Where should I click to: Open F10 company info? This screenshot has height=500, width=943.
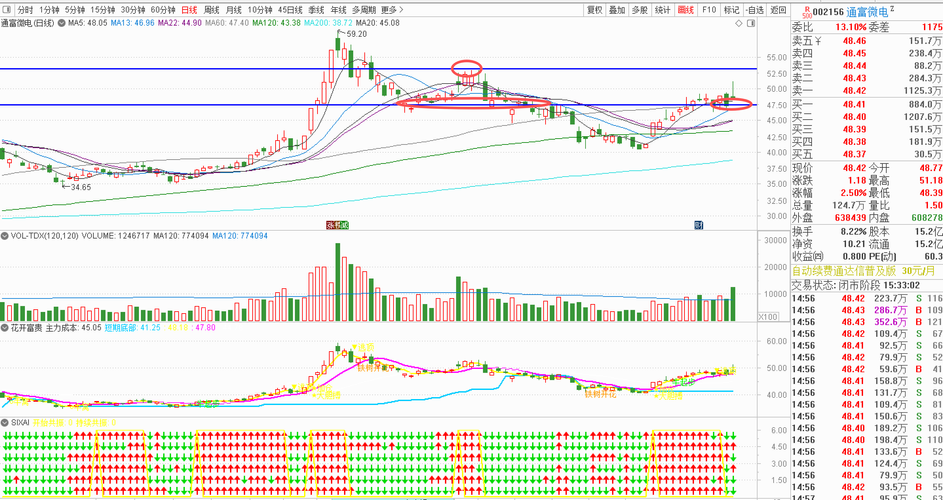[708, 10]
